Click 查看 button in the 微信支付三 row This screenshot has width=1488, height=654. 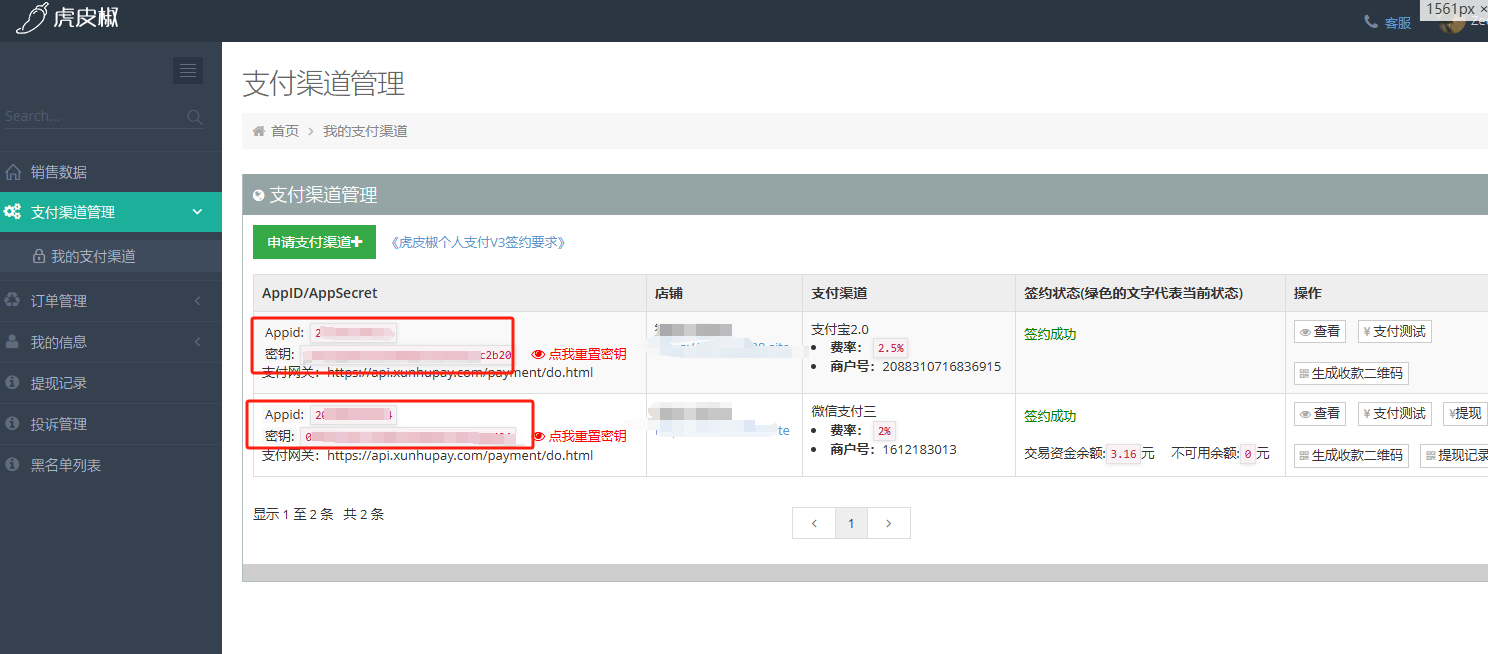coord(1320,413)
